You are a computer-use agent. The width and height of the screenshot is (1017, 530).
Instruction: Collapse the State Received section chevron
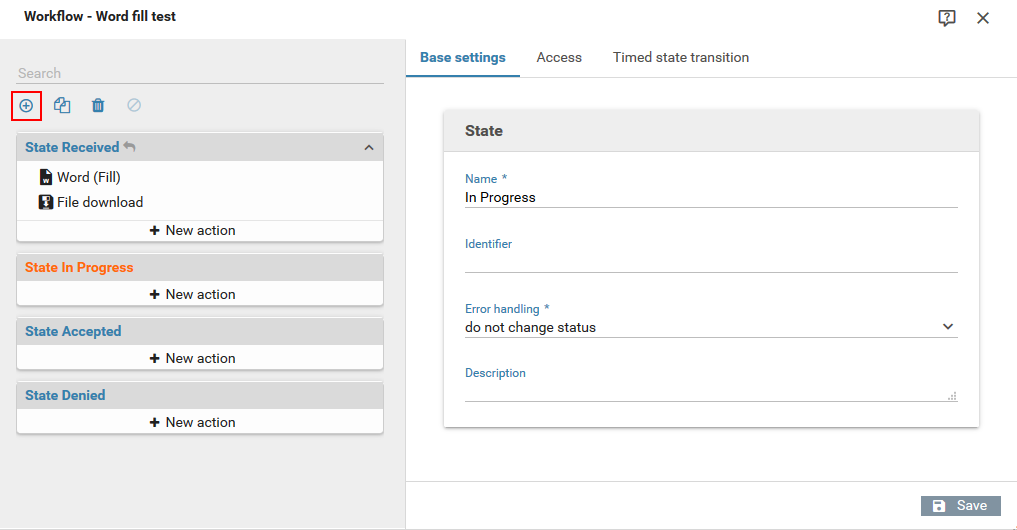(x=368, y=148)
